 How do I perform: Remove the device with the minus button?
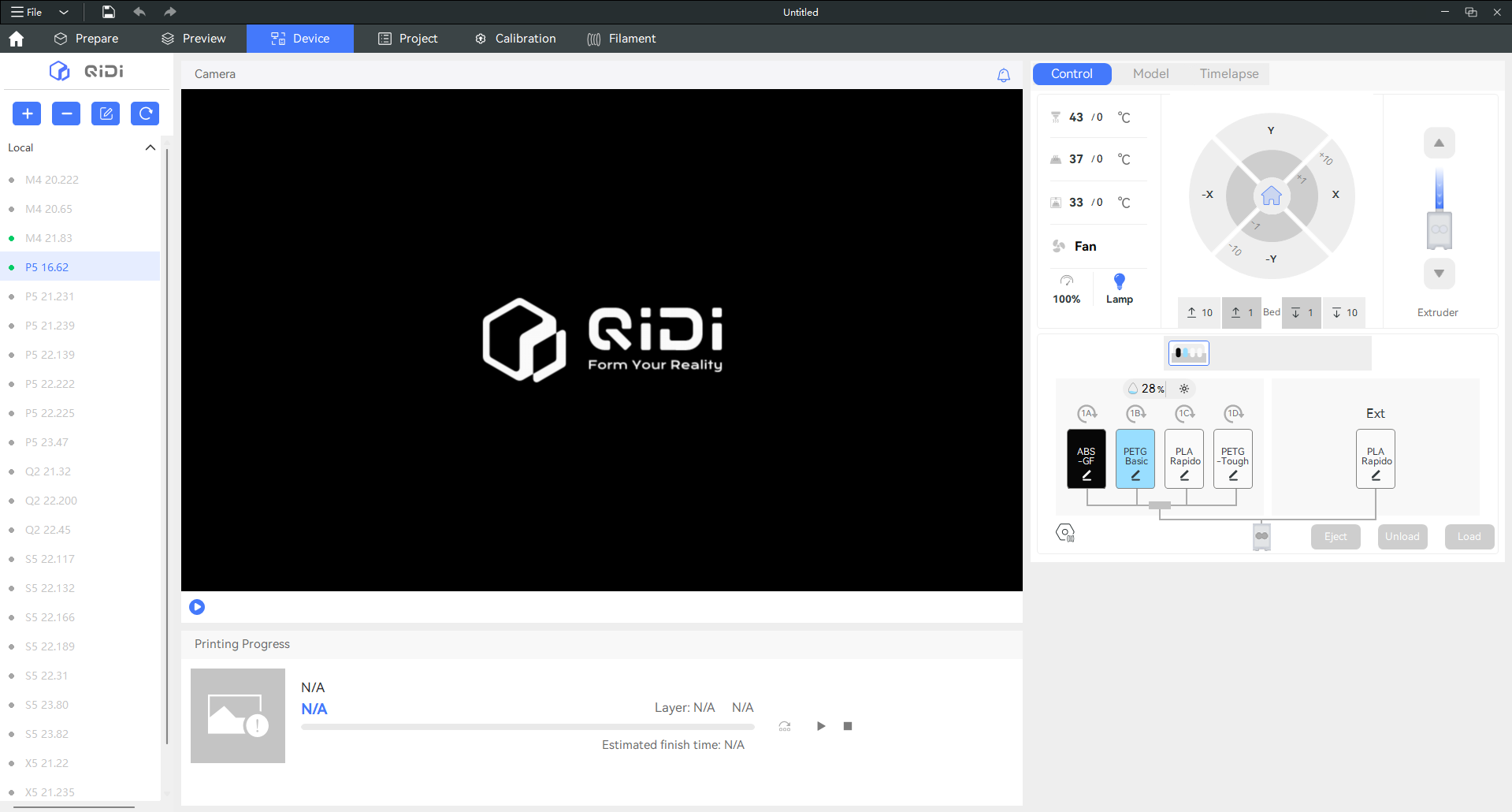click(66, 114)
